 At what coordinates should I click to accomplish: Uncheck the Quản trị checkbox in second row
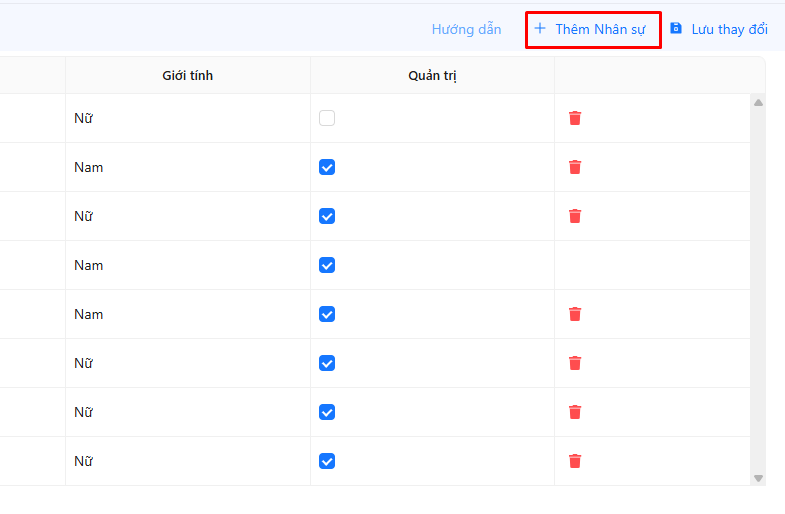click(x=327, y=167)
